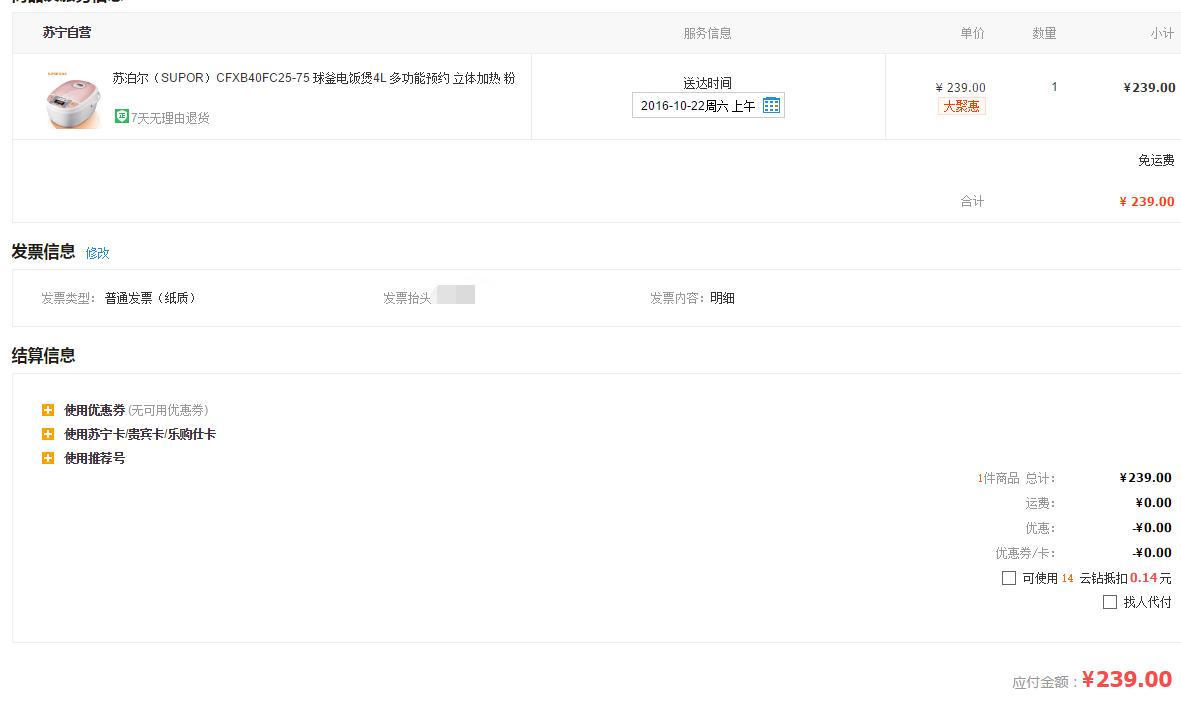Image resolution: width=1181 pixels, height=701 pixels.
Task: Expand the 使用推荐号 plus icon
Action: tap(47, 459)
